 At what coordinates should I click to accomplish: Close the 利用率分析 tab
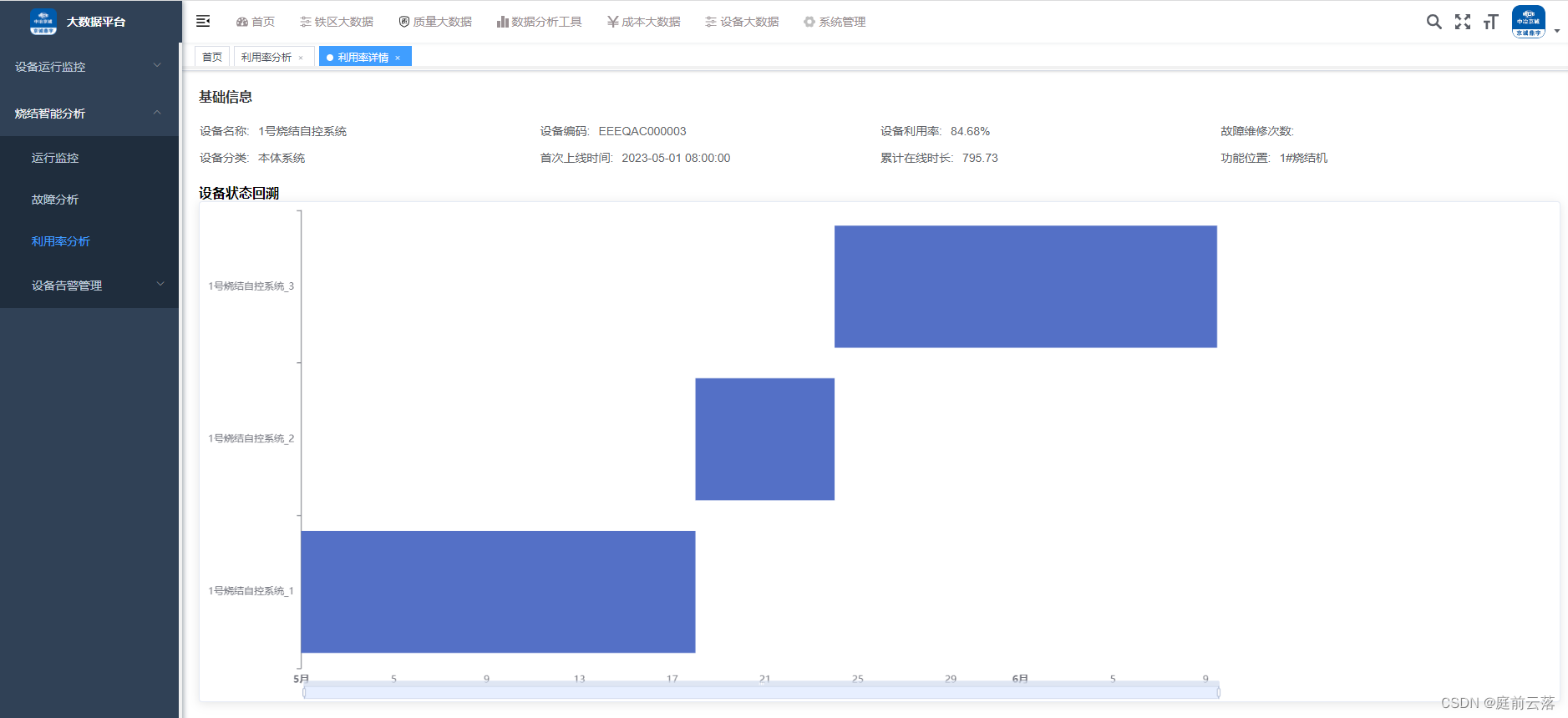coord(301,58)
